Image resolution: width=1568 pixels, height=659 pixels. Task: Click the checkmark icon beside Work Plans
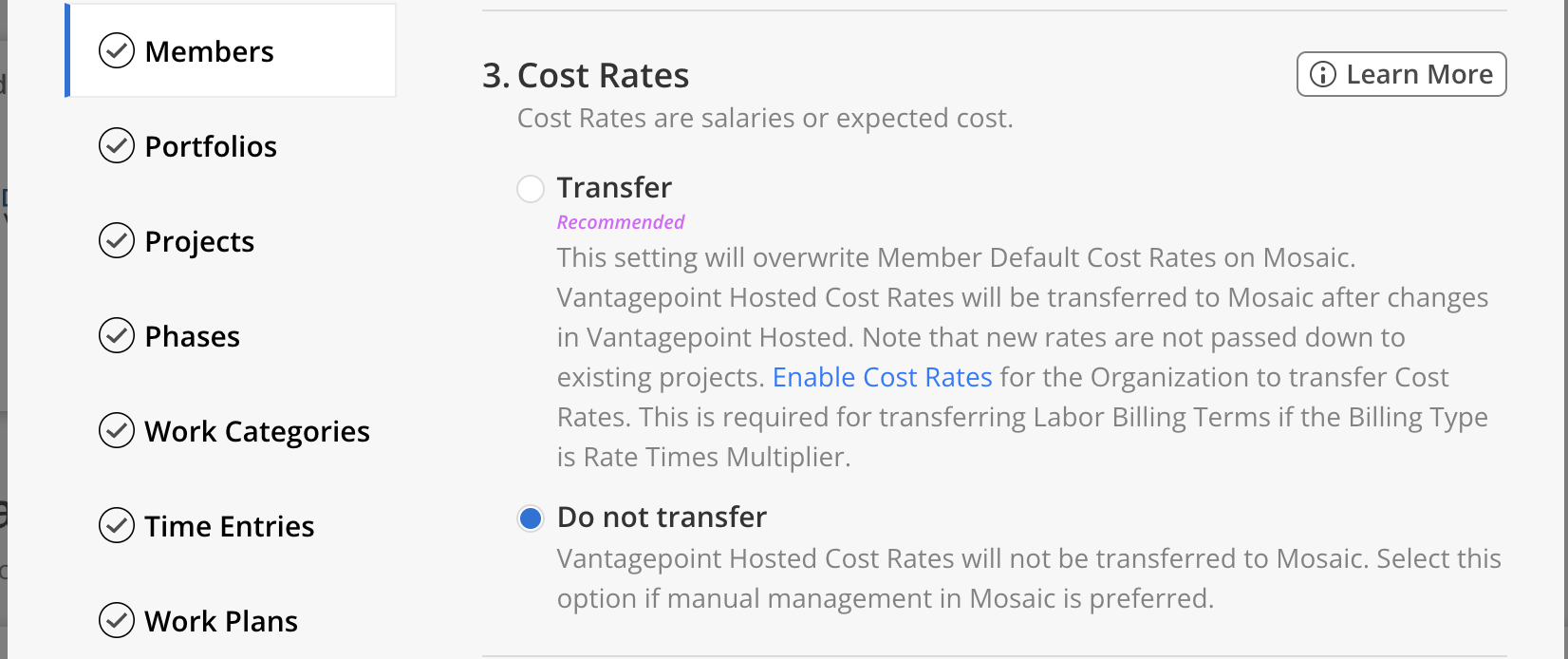point(117,621)
